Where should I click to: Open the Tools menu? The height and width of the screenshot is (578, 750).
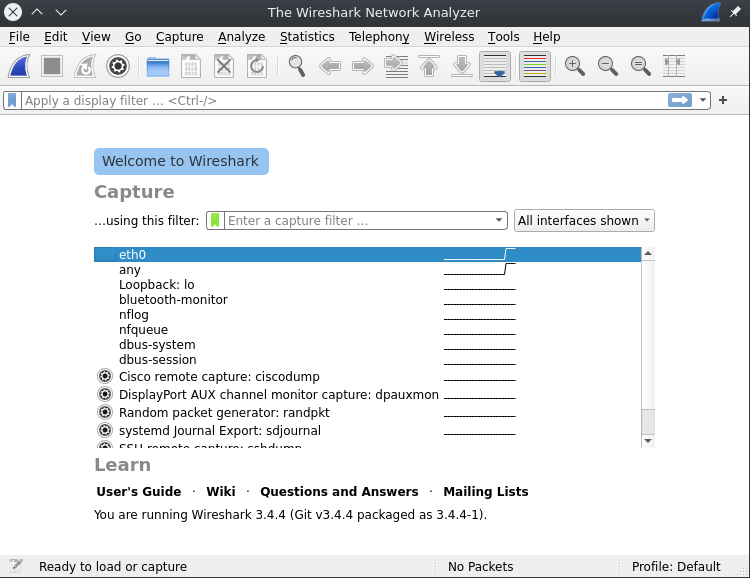tap(504, 37)
